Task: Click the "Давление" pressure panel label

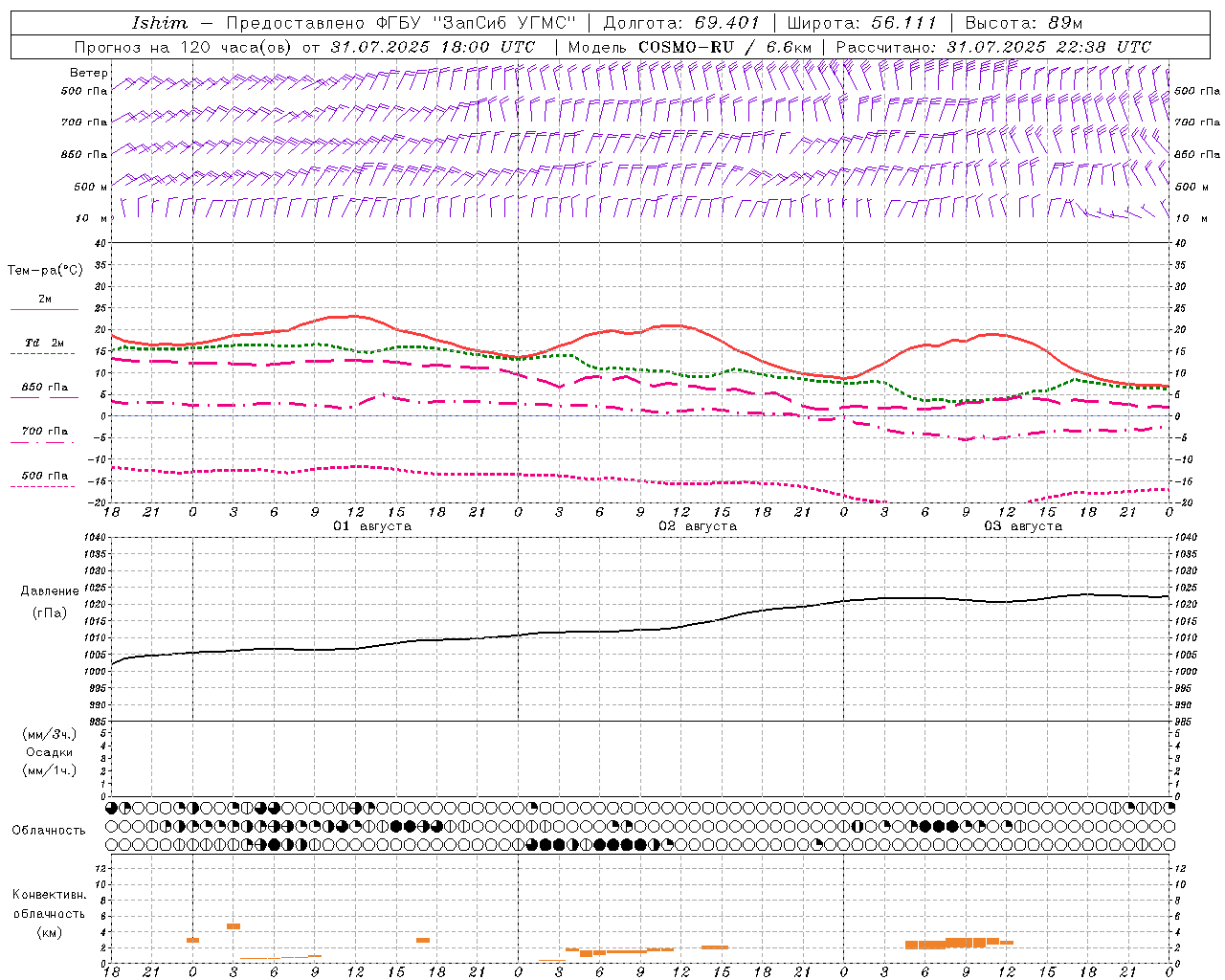Action: point(50,591)
